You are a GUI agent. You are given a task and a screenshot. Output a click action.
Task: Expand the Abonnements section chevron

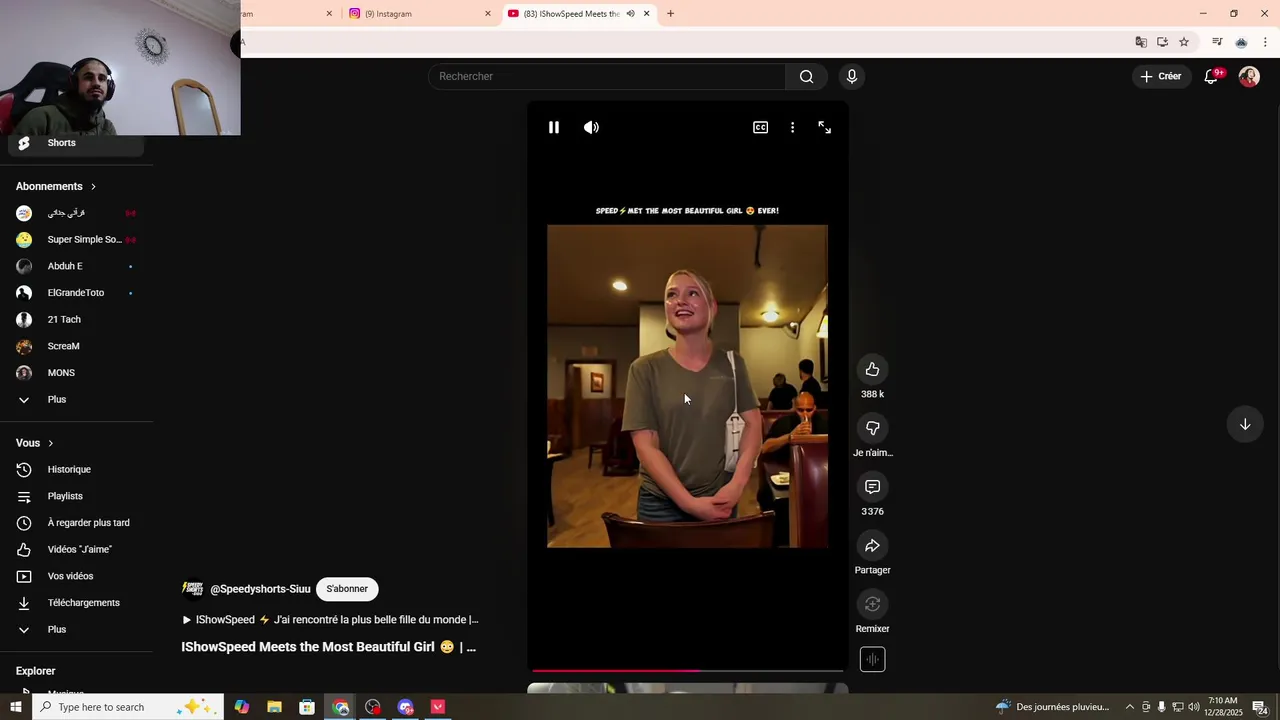(x=94, y=186)
